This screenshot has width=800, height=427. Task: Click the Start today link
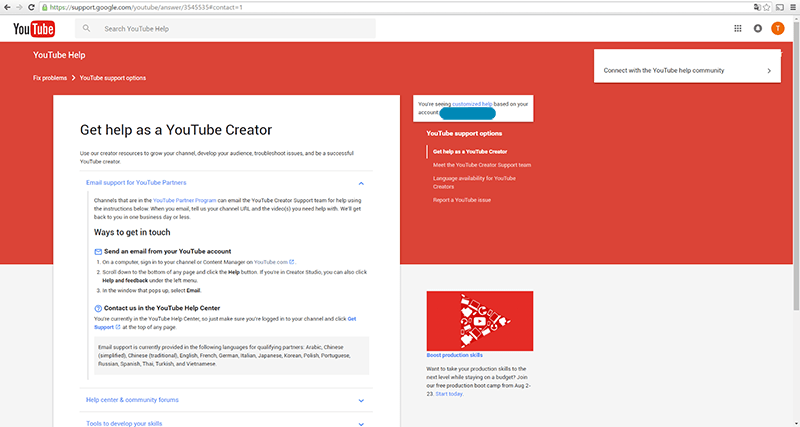(x=449, y=394)
